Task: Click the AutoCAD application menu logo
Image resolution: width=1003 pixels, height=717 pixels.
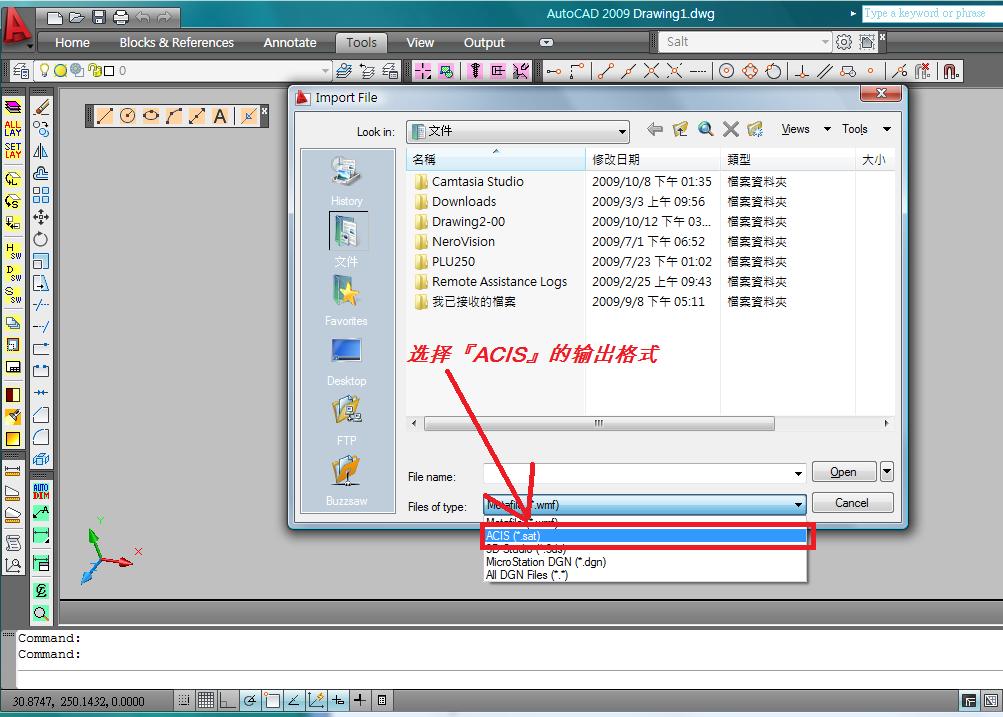Action: point(16,26)
